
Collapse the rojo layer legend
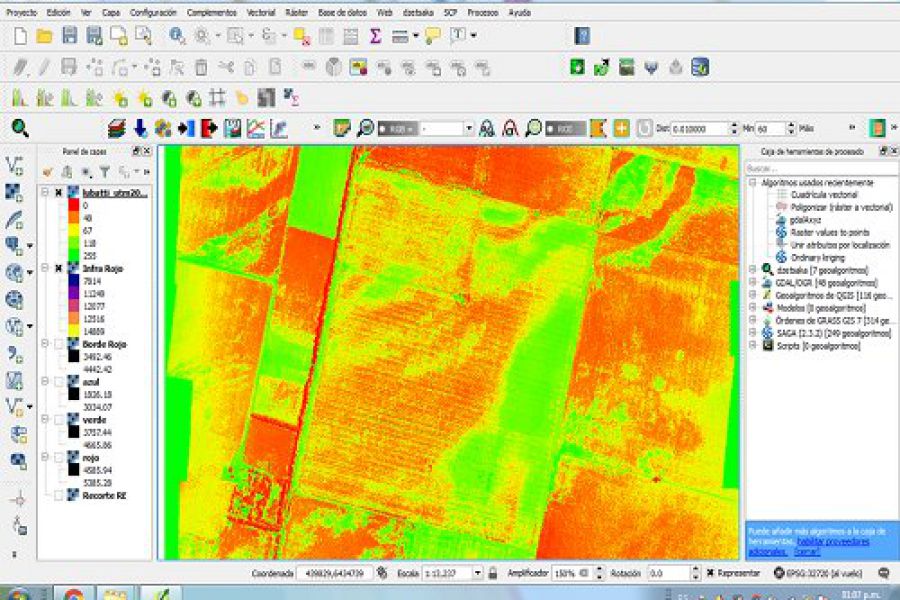coord(45,458)
